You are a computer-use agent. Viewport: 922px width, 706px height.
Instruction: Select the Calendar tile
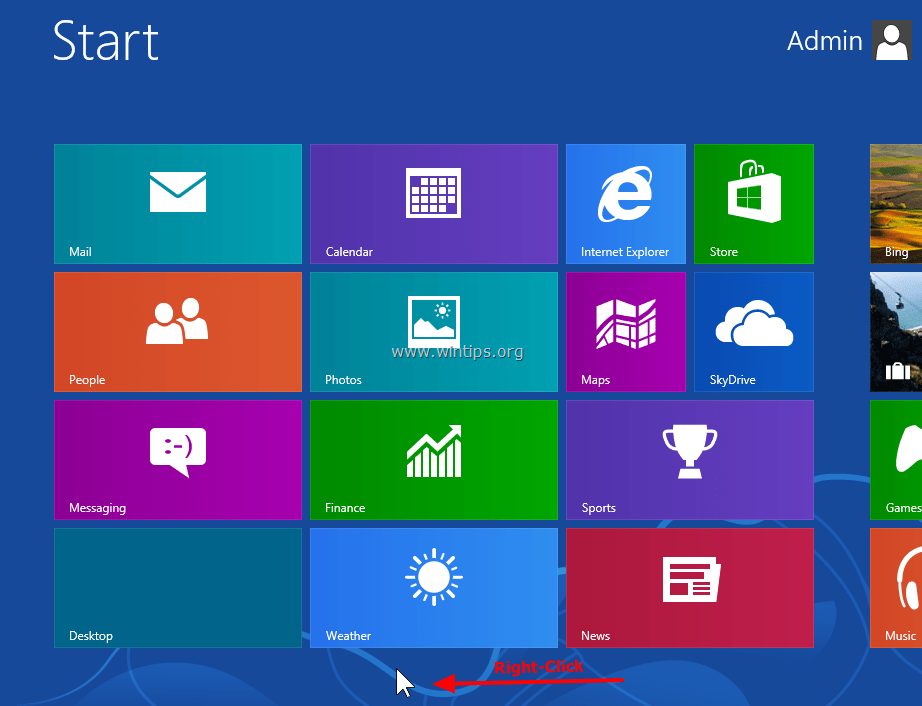(x=433, y=203)
